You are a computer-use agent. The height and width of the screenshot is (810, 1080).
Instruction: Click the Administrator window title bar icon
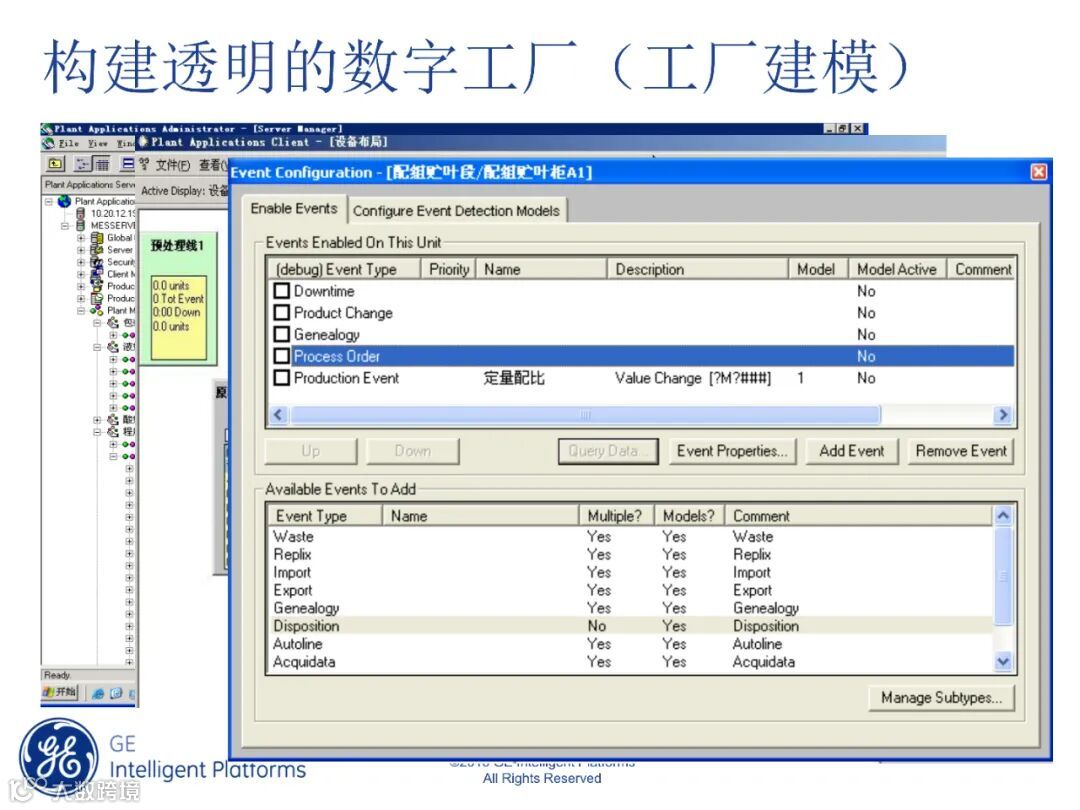click(x=47, y=129)
